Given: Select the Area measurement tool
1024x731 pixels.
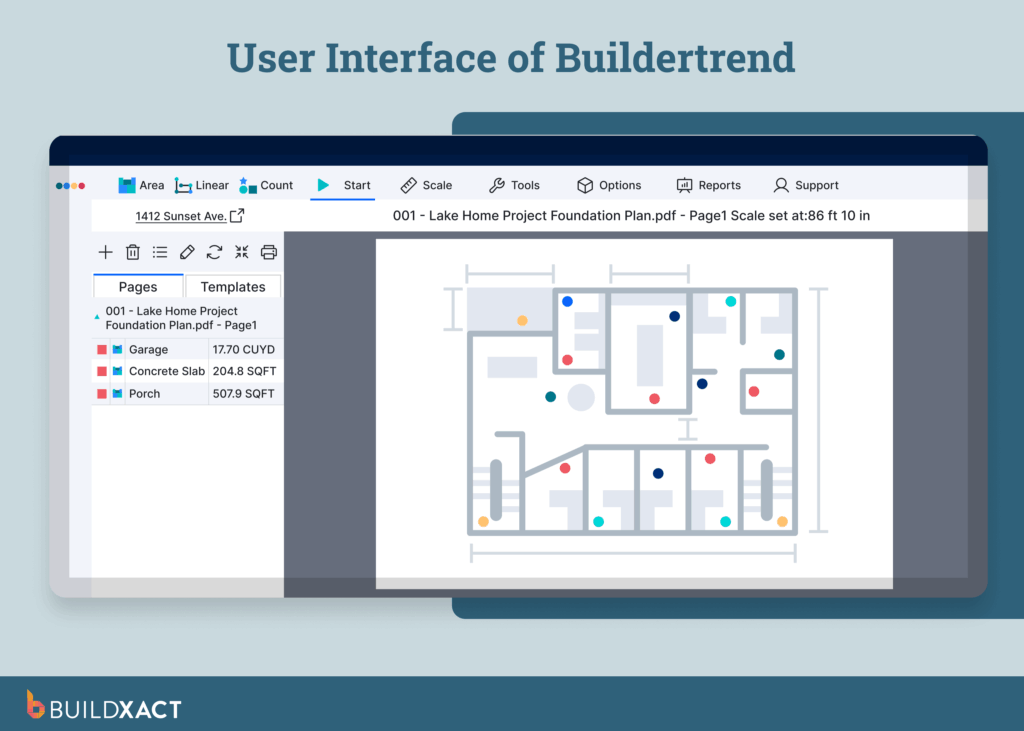Looking at the screenshot, I should click(141, 185).
